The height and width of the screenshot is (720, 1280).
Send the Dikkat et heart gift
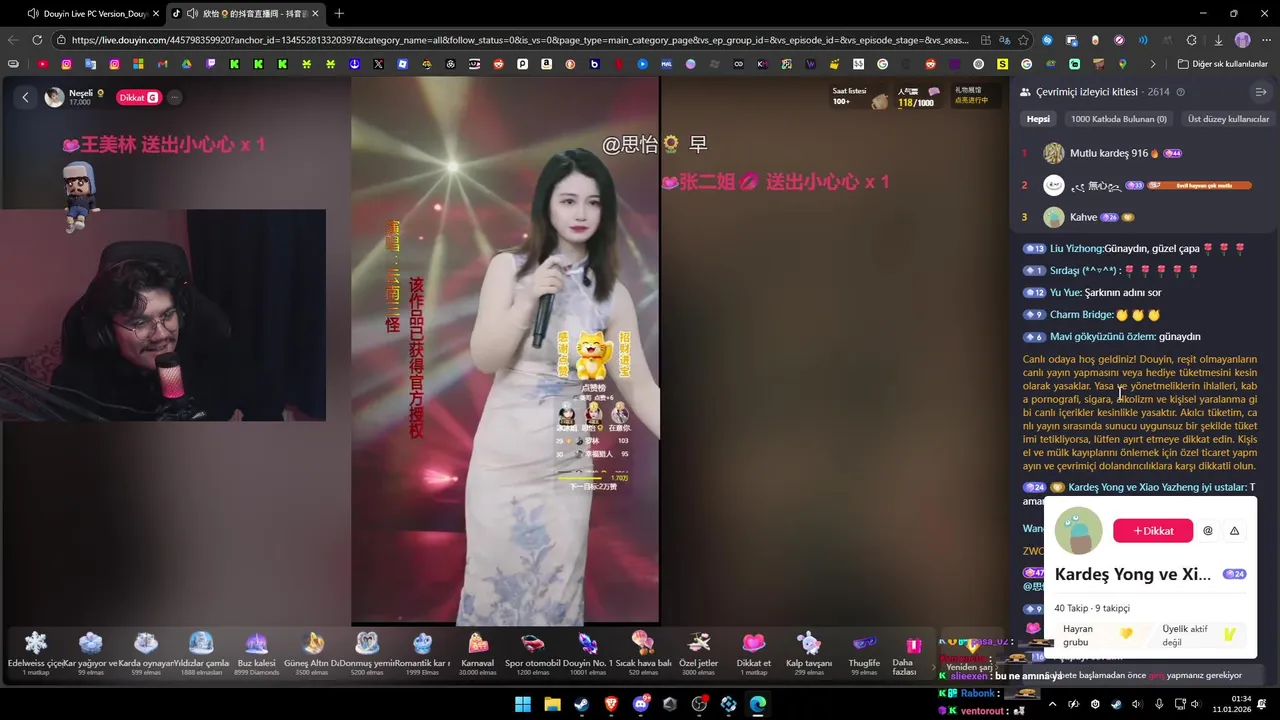[x=754, y=653]
